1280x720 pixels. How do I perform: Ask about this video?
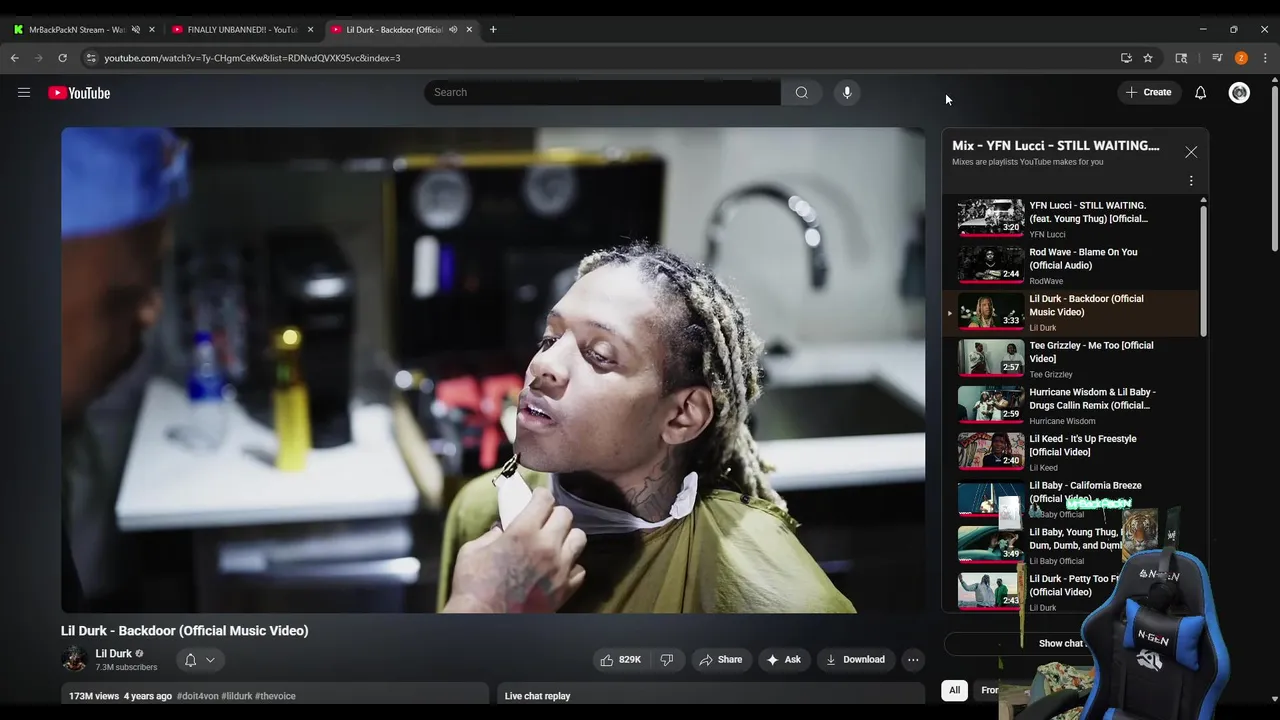[x=783, y=660]
